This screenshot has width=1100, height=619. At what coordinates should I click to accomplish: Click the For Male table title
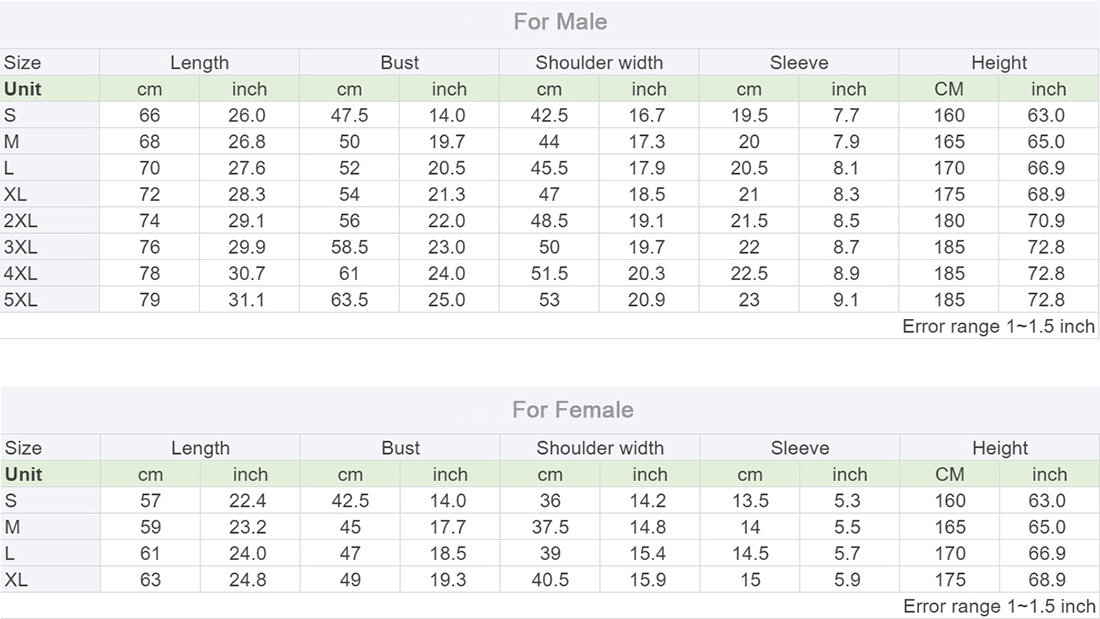click(559, 22)
